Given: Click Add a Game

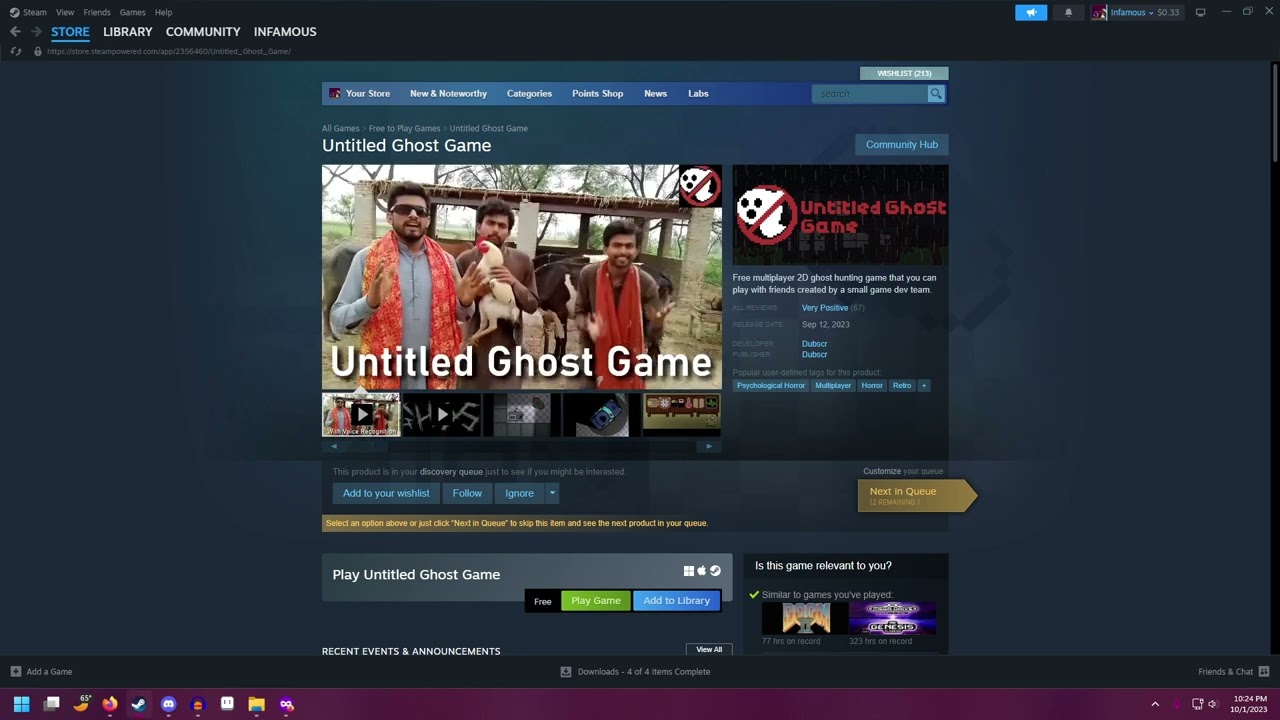Looking at the screenshot, I should tap(41, 672).
